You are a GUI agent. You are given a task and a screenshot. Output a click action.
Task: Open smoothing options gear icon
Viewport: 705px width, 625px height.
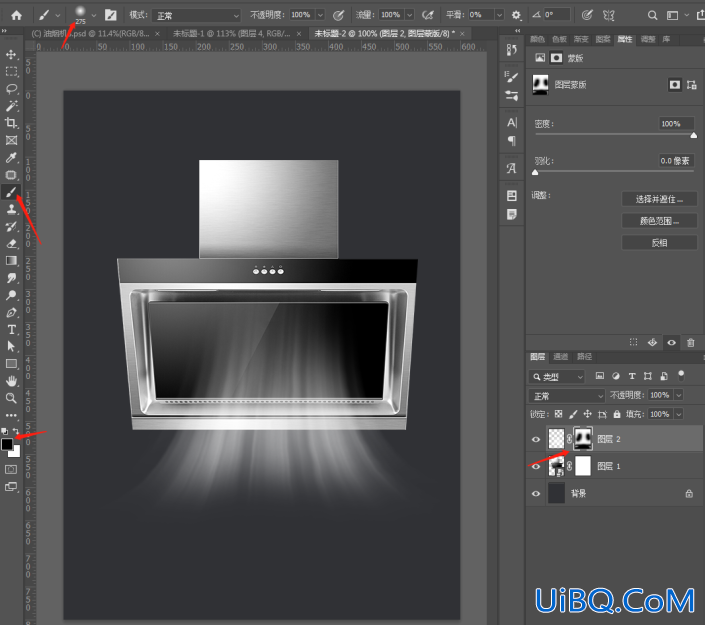[x=516, y=15]
